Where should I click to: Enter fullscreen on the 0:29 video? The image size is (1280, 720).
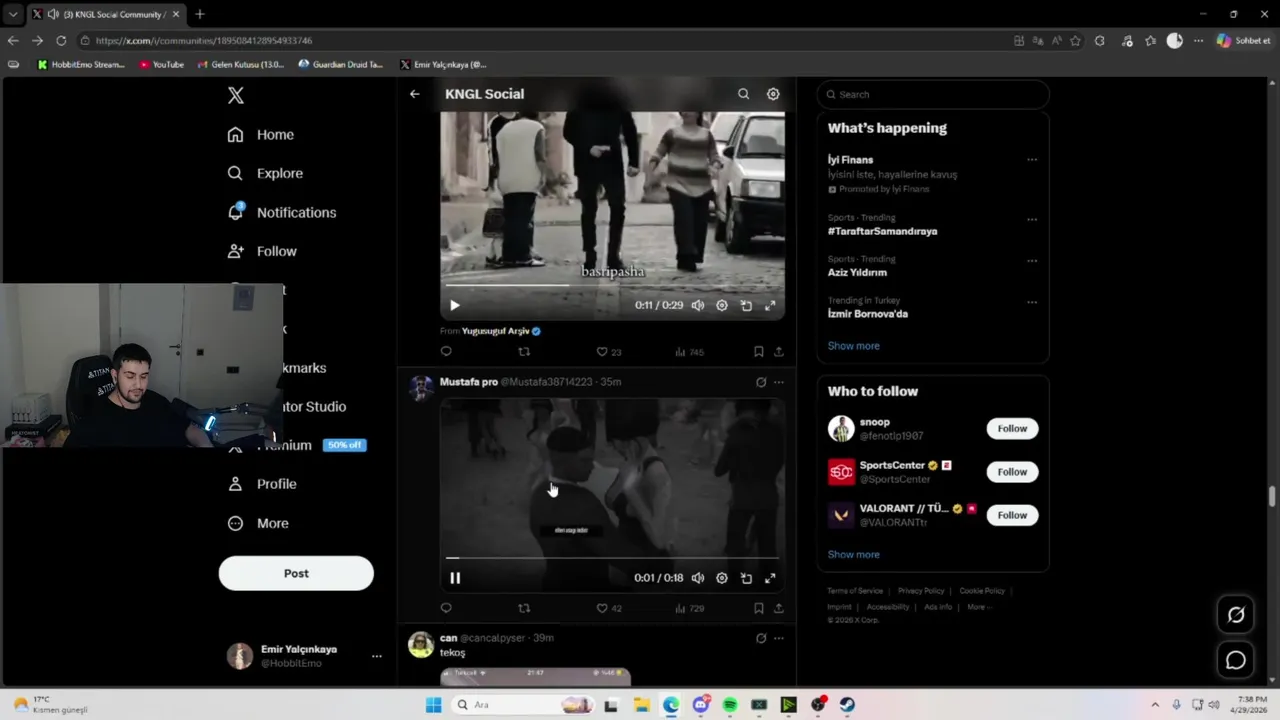click(770, 305)
